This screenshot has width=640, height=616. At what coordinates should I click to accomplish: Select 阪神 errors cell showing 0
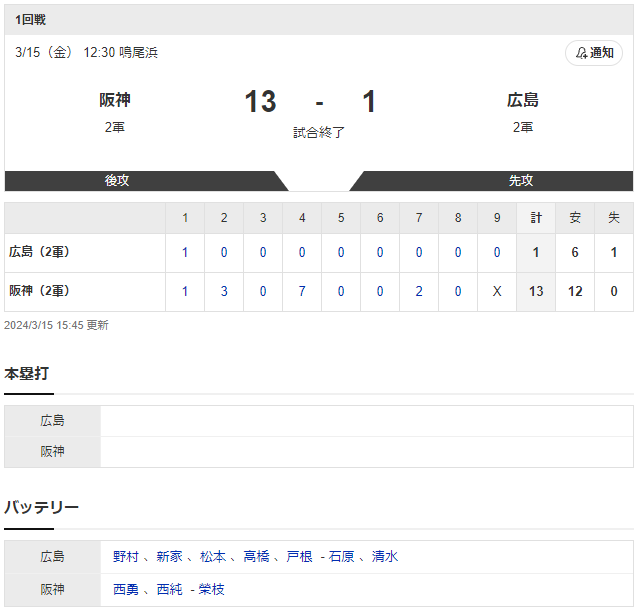tap(616, 292)
